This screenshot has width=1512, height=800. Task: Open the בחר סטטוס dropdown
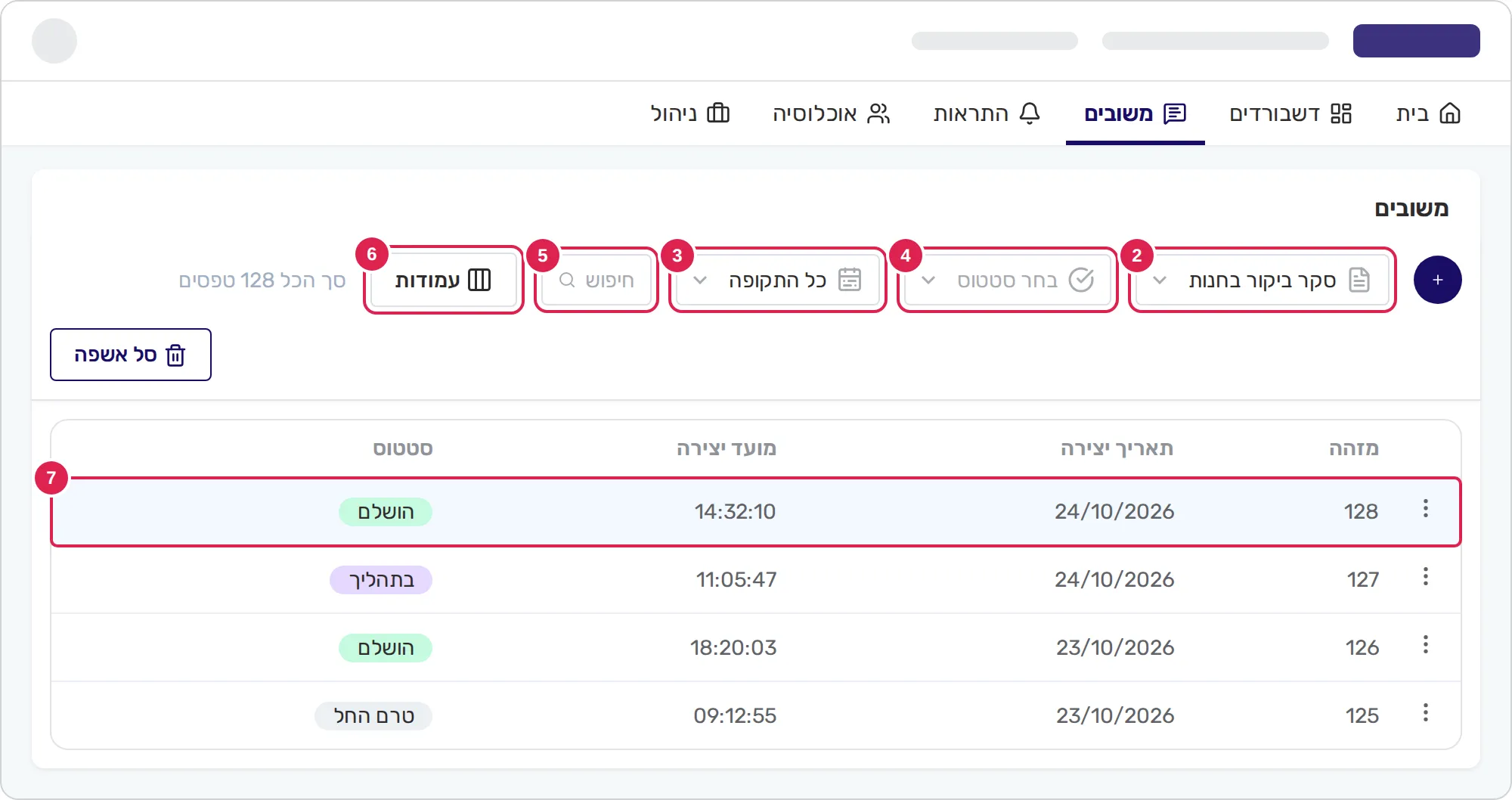[x=1007, y=281]
